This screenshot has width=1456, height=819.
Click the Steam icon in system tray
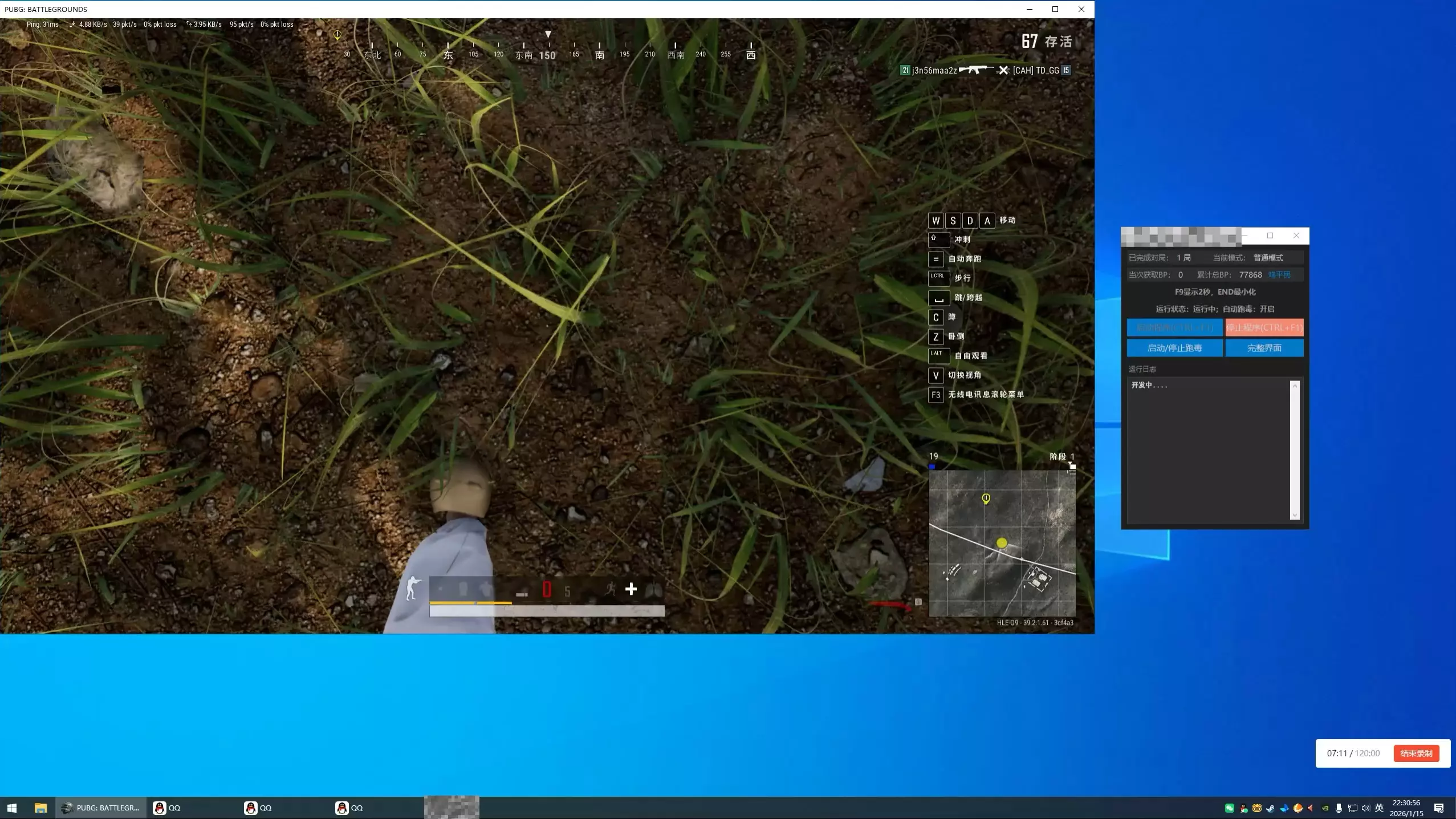point(1270,808)
